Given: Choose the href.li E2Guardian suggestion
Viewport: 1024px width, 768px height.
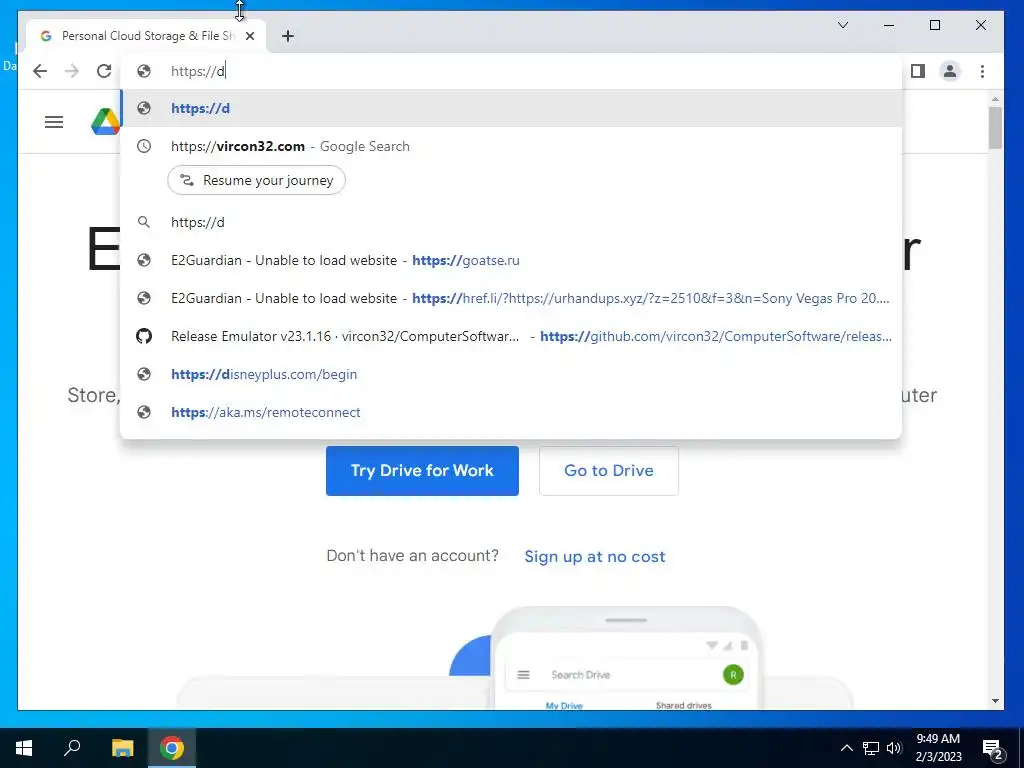Looking at the screenshot, I should (x=511, y=298).
